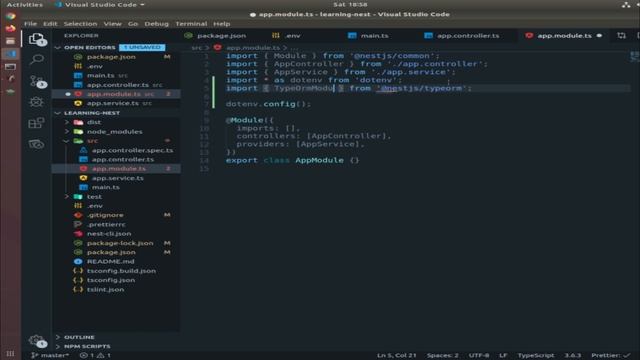The height and width of the screenshot is (360, 640).
Task: Click TypeScript version 3.6.3
Action: [x=573, y=355]
